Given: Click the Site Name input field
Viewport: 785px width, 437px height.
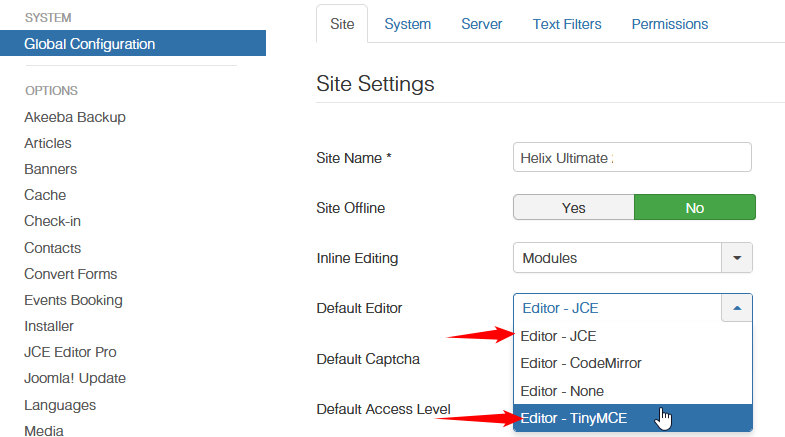Looking at the screenshot, I should coord(631,157).
